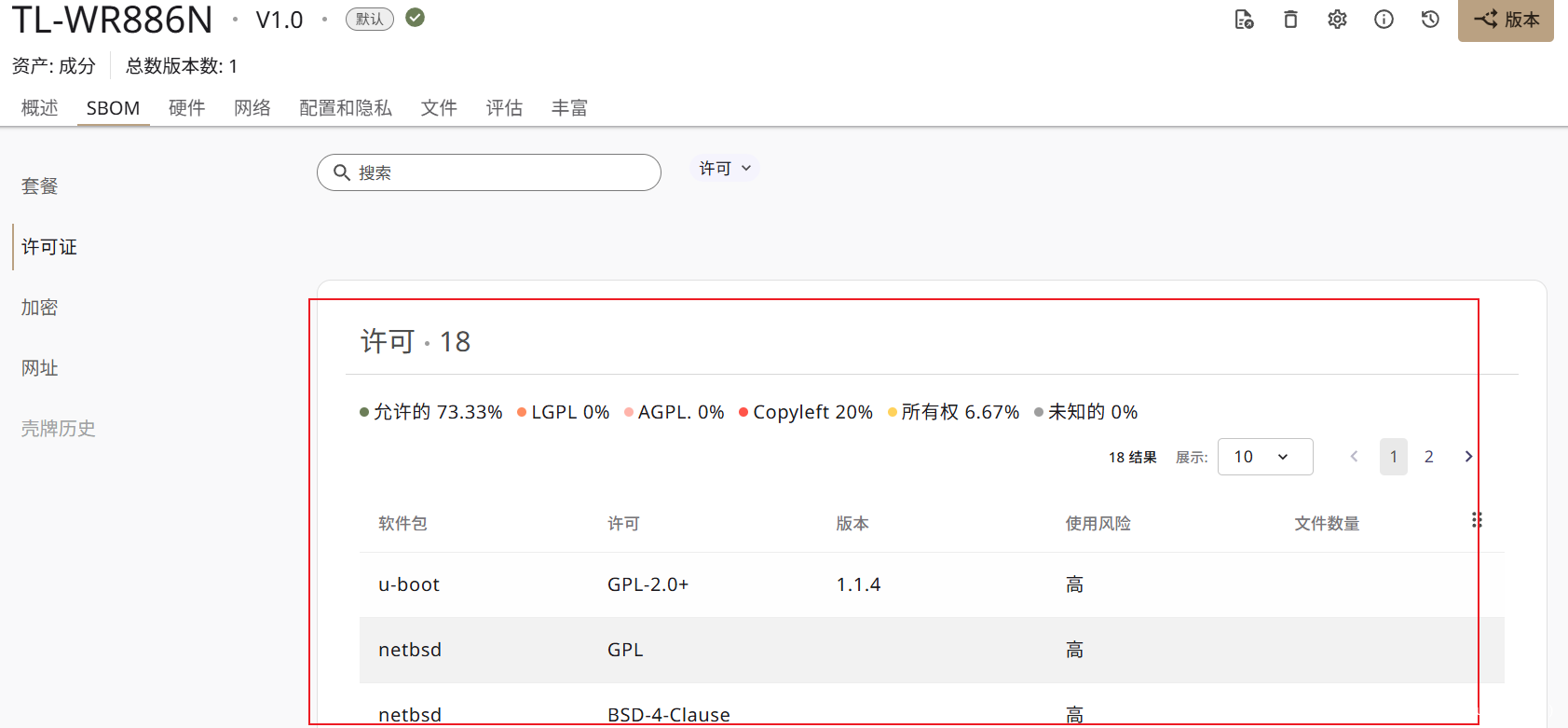1568x728 pixels.
Task: Click the next page arrow
Action: click(1468, 457)
